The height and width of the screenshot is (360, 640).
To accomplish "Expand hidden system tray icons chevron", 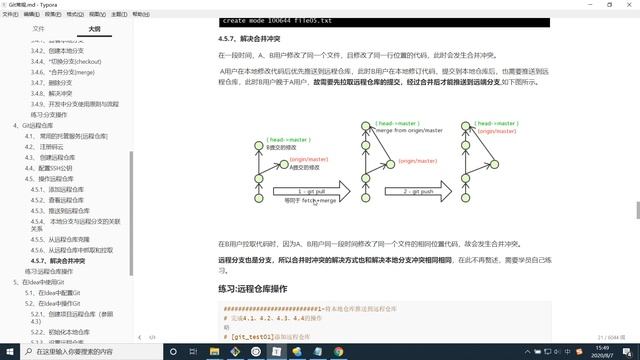I will tap(527, 351).
